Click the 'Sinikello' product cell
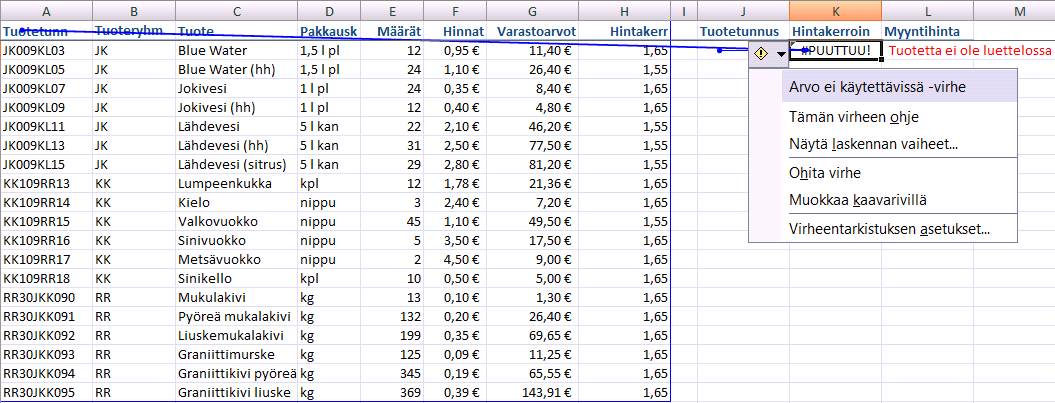Screen dimensions: 1055x403 click(237, 279)
